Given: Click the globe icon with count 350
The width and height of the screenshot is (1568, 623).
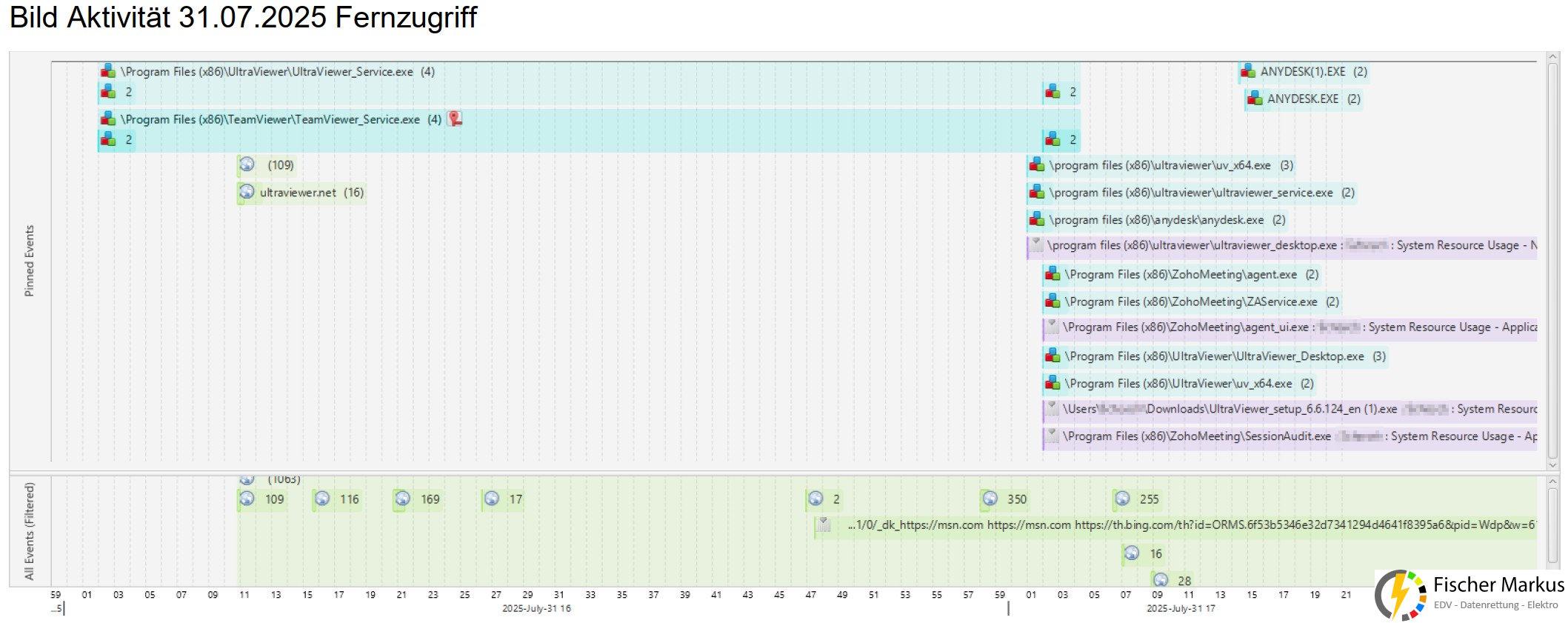Looking at the screenshot, I should pyautogui.click(x=990, y=499).
